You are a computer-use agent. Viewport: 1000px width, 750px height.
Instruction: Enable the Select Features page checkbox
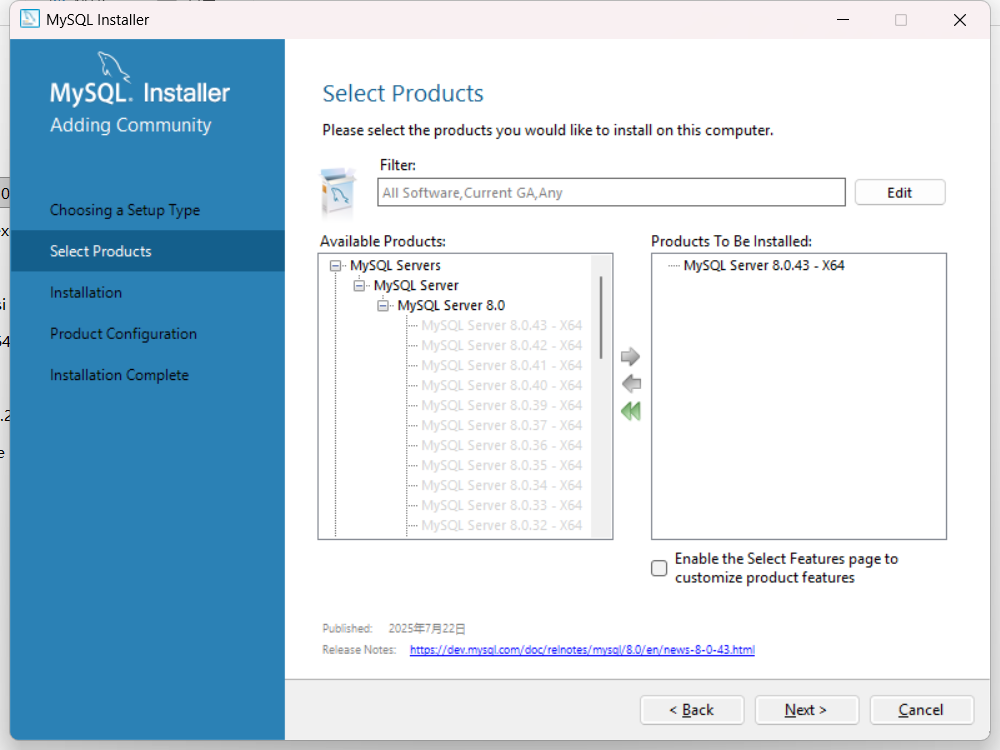pyautogui.click(x=659, y=568)
